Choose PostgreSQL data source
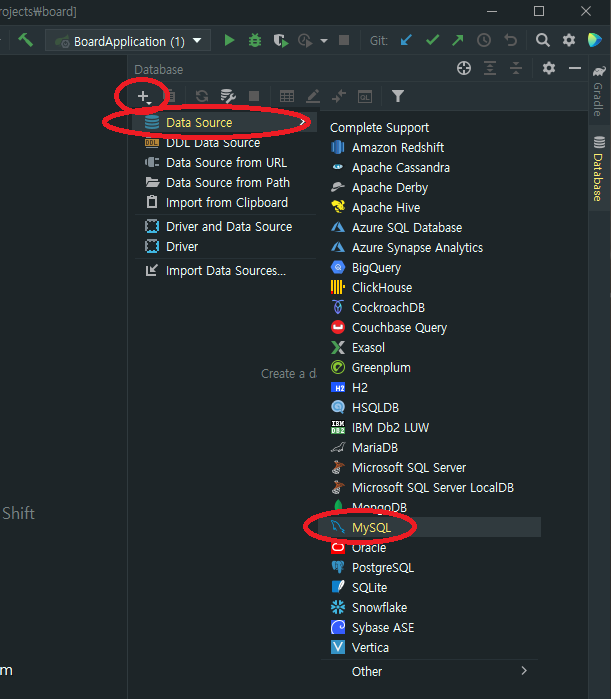This screenshot has height=699, width=611. pyautogui.click(x=431, y=567)
